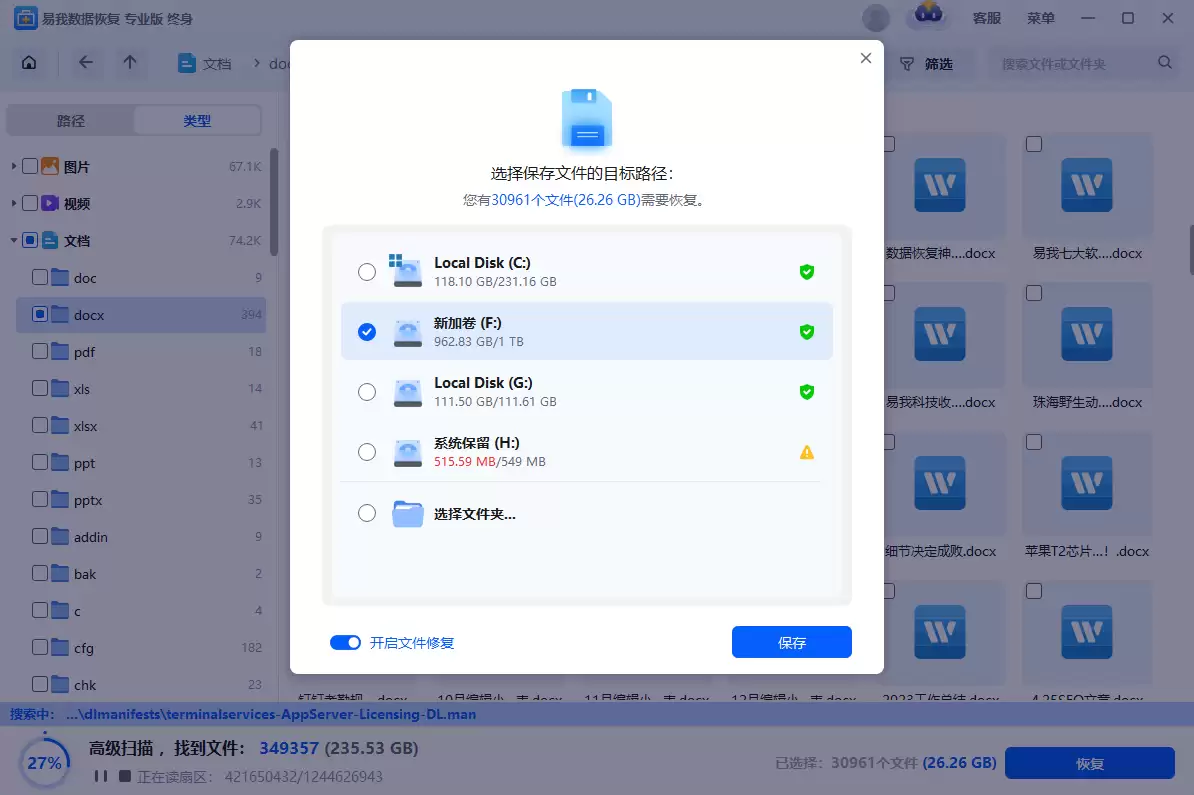
Task: Check the pdf folder checkbox
Action: pos(40,352)
